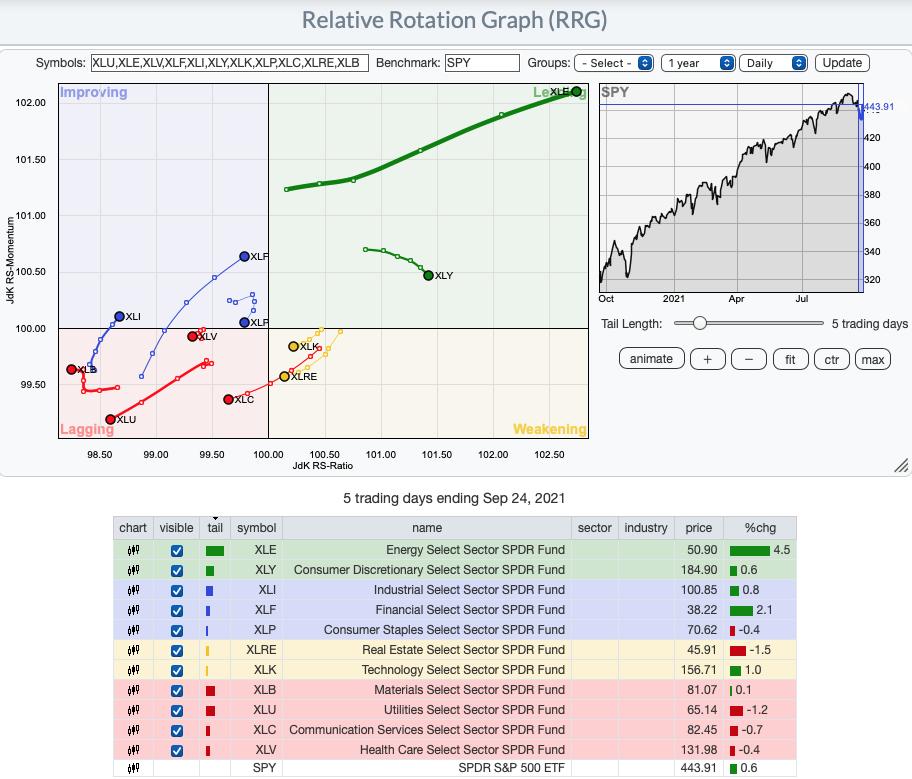This screenshot has height=779, width=912.
Task: Open the XLK chart icon
Action: pos(133,670)
